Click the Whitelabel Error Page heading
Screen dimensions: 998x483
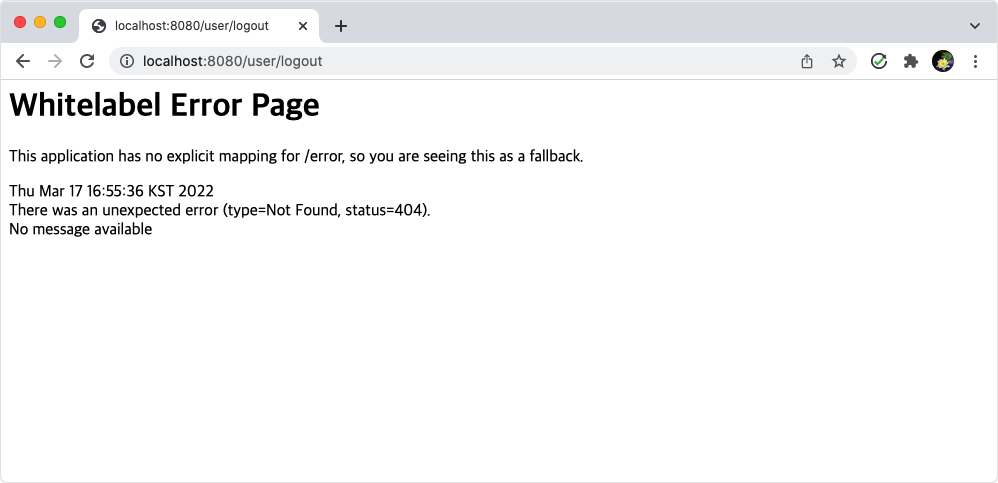(164, 106)
